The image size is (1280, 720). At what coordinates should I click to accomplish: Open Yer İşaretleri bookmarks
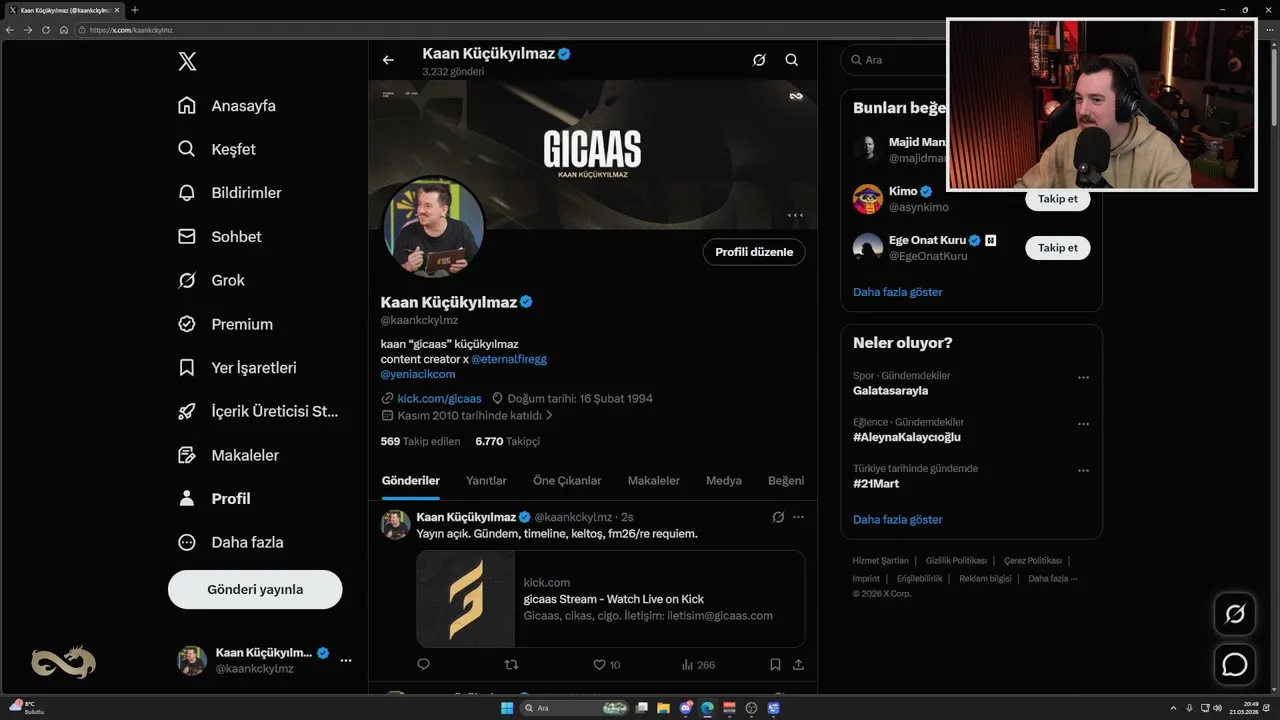coord(237,368)
